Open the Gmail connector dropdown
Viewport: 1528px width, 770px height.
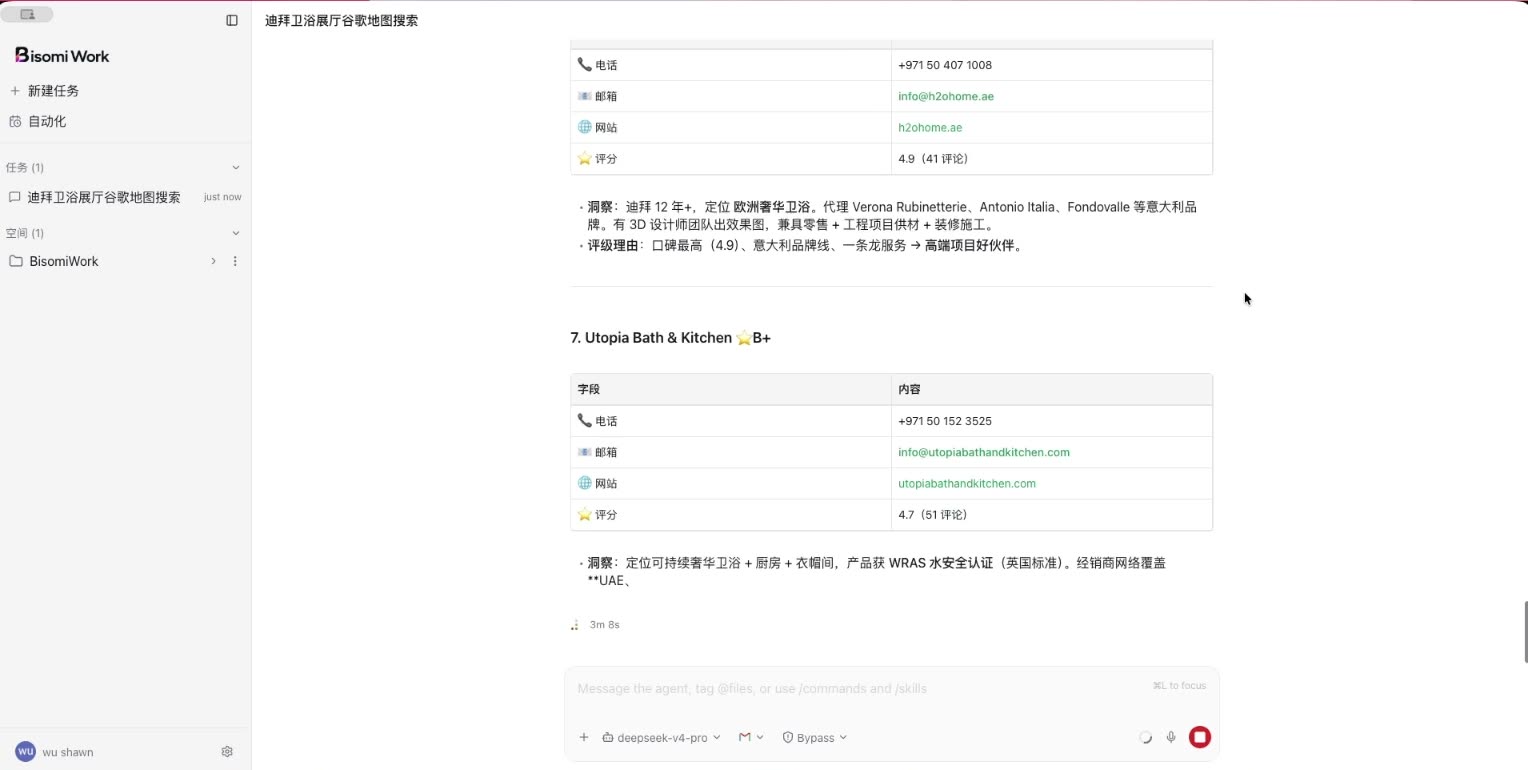pyautogui.click(x=751, y=737)
